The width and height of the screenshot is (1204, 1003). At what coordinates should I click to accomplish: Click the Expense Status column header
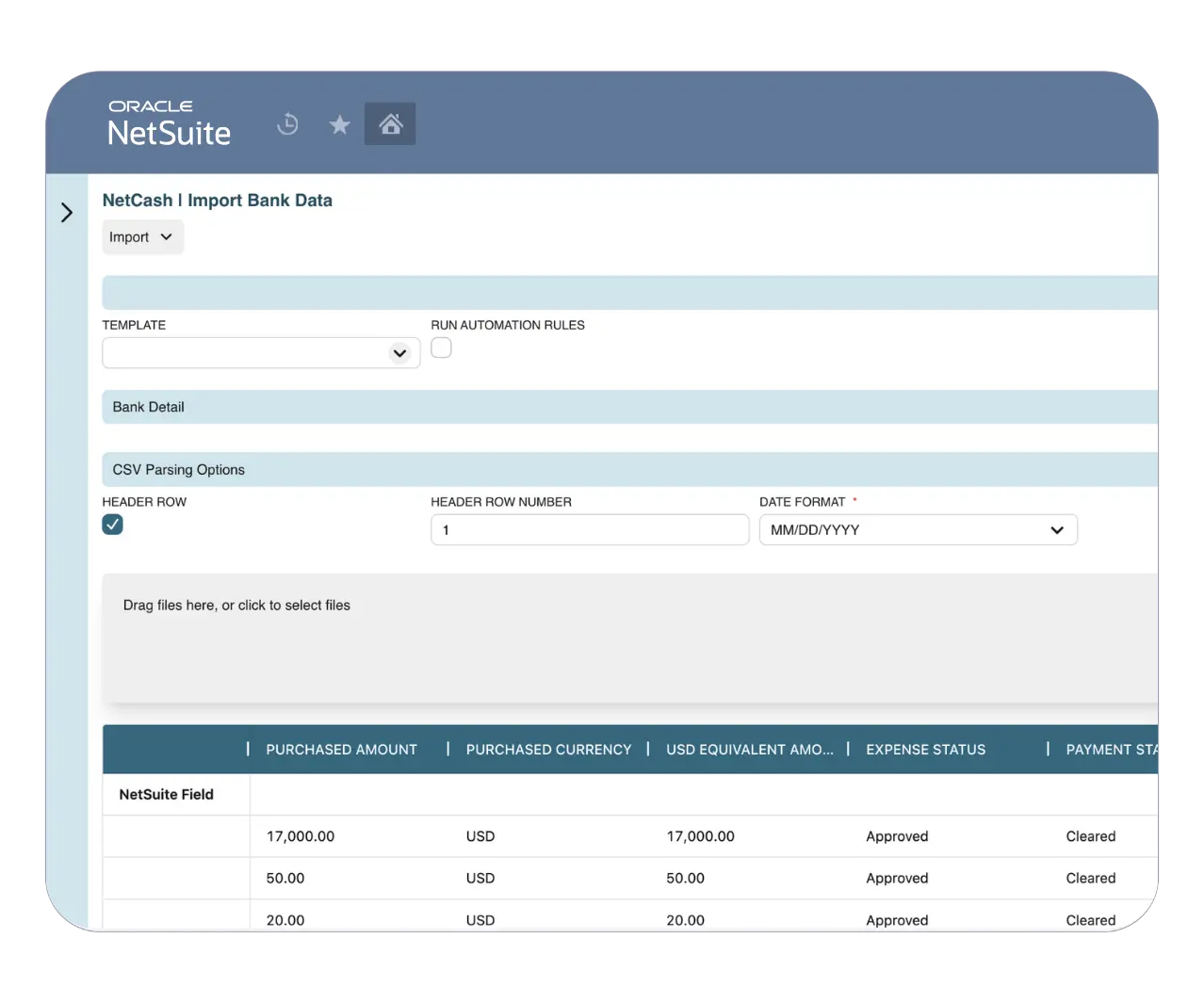[926, 750]
